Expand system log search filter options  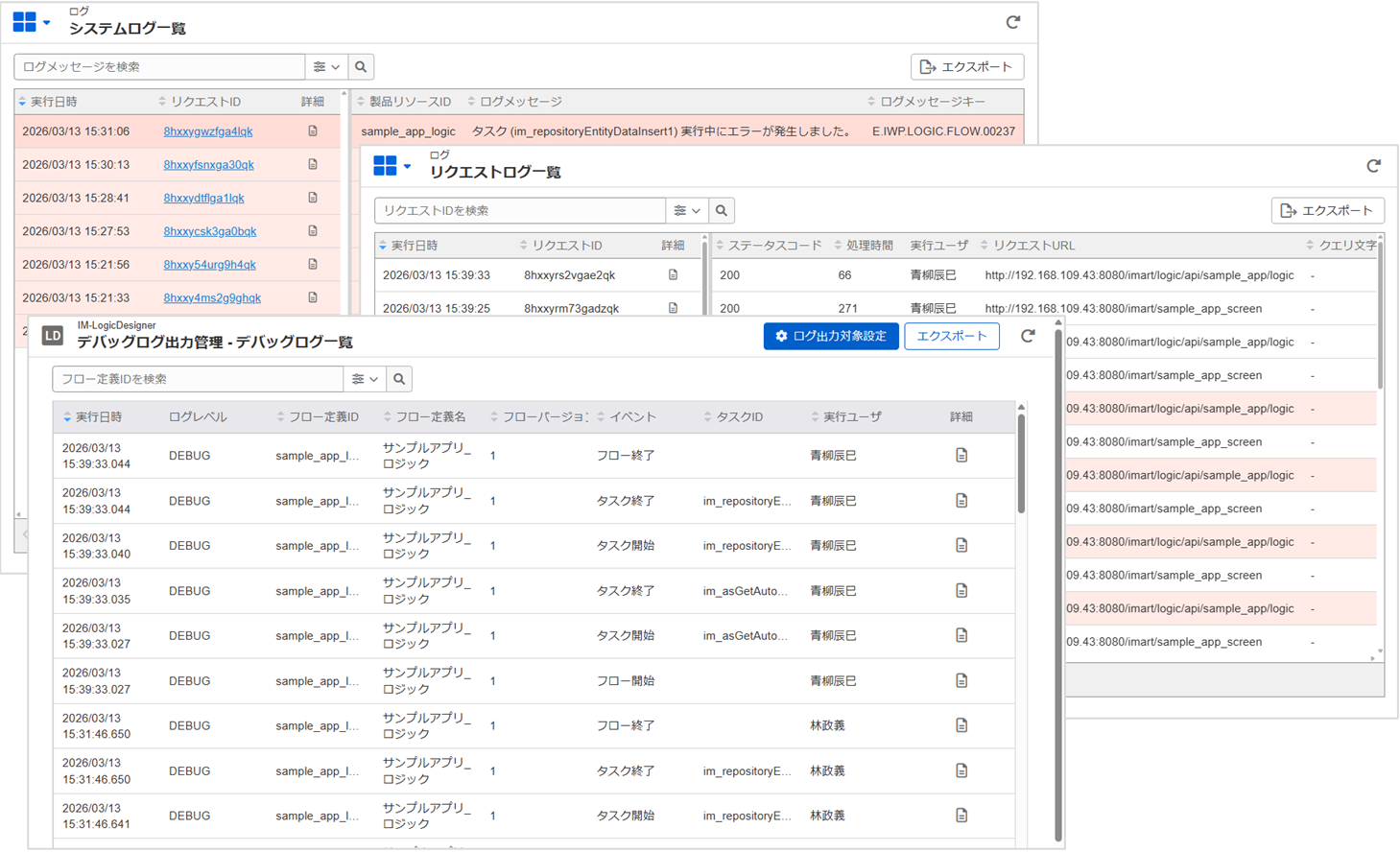[326, 67]
